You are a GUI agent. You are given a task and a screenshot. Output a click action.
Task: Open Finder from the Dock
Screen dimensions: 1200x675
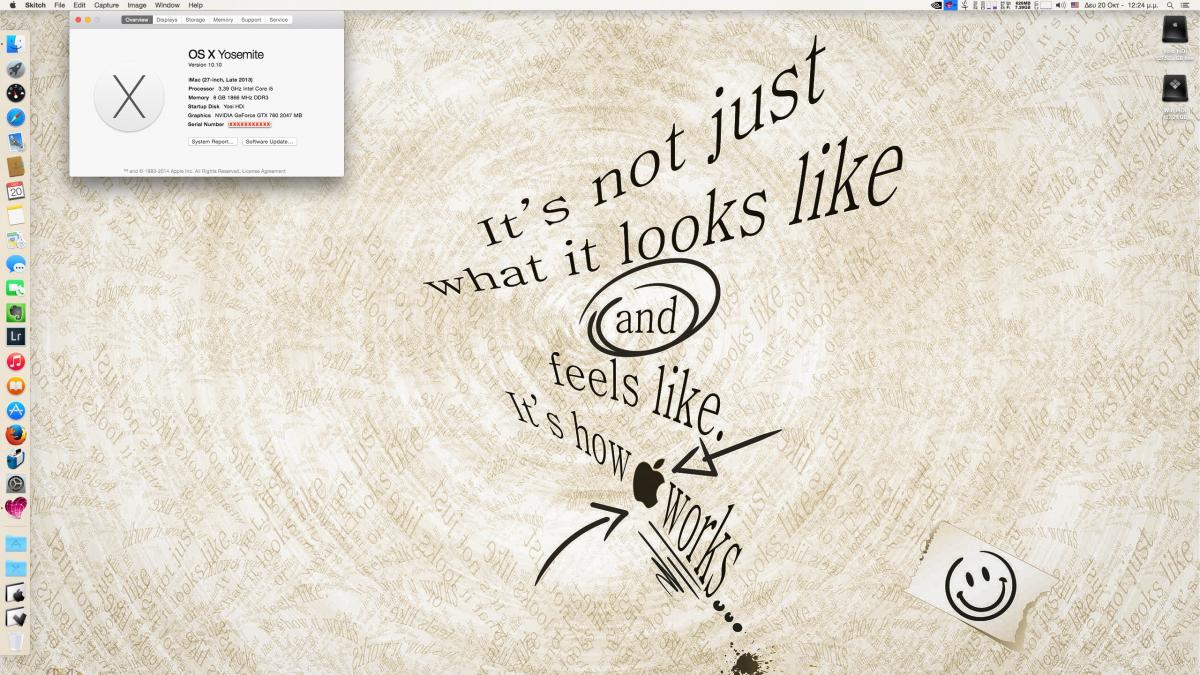click(x=15, y=44)
